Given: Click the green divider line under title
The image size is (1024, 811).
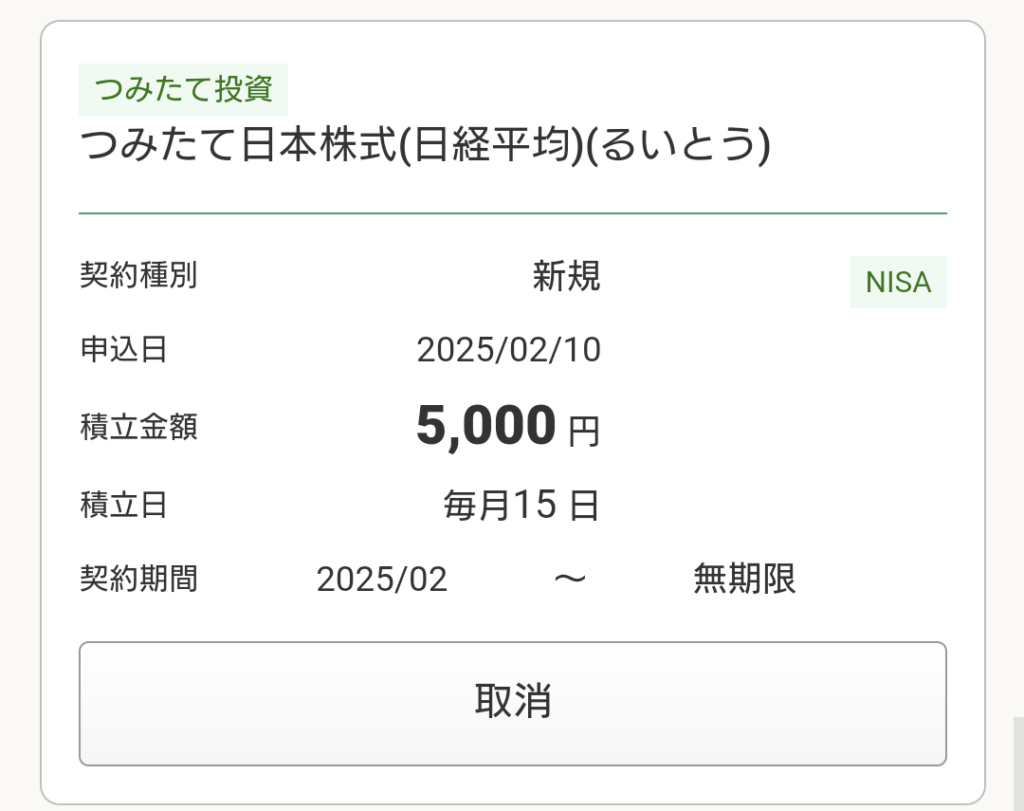Looking at the screenshot, I should (513, 213).
